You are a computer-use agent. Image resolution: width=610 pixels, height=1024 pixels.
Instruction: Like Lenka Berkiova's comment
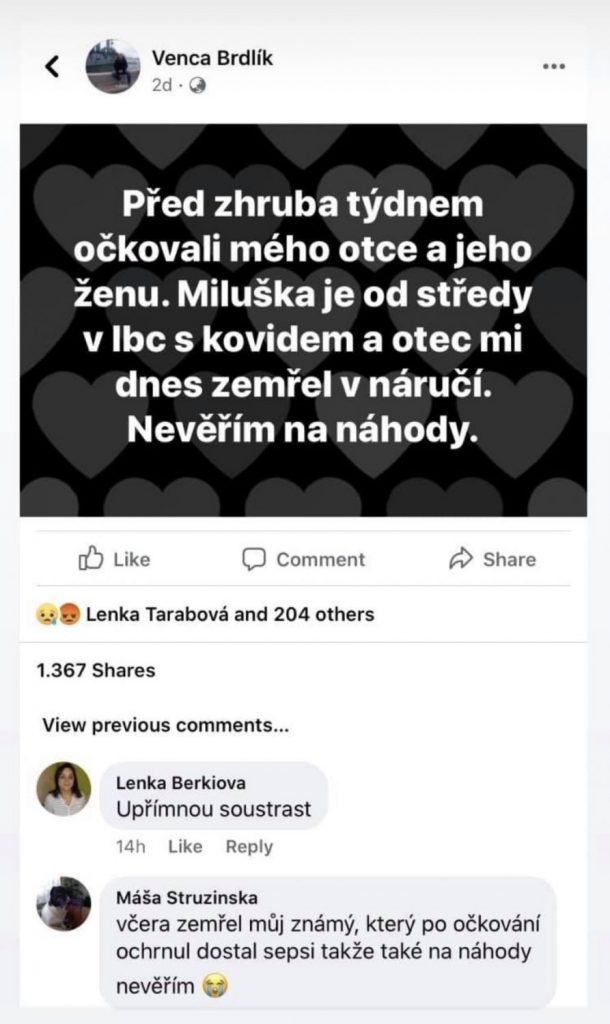185,846
